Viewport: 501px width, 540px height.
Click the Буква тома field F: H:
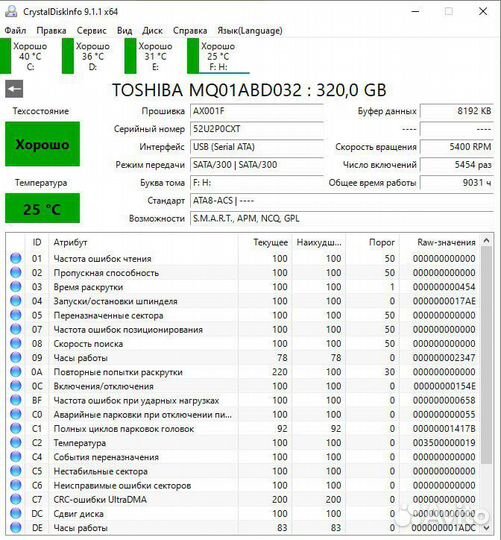(x=257, y=183)
